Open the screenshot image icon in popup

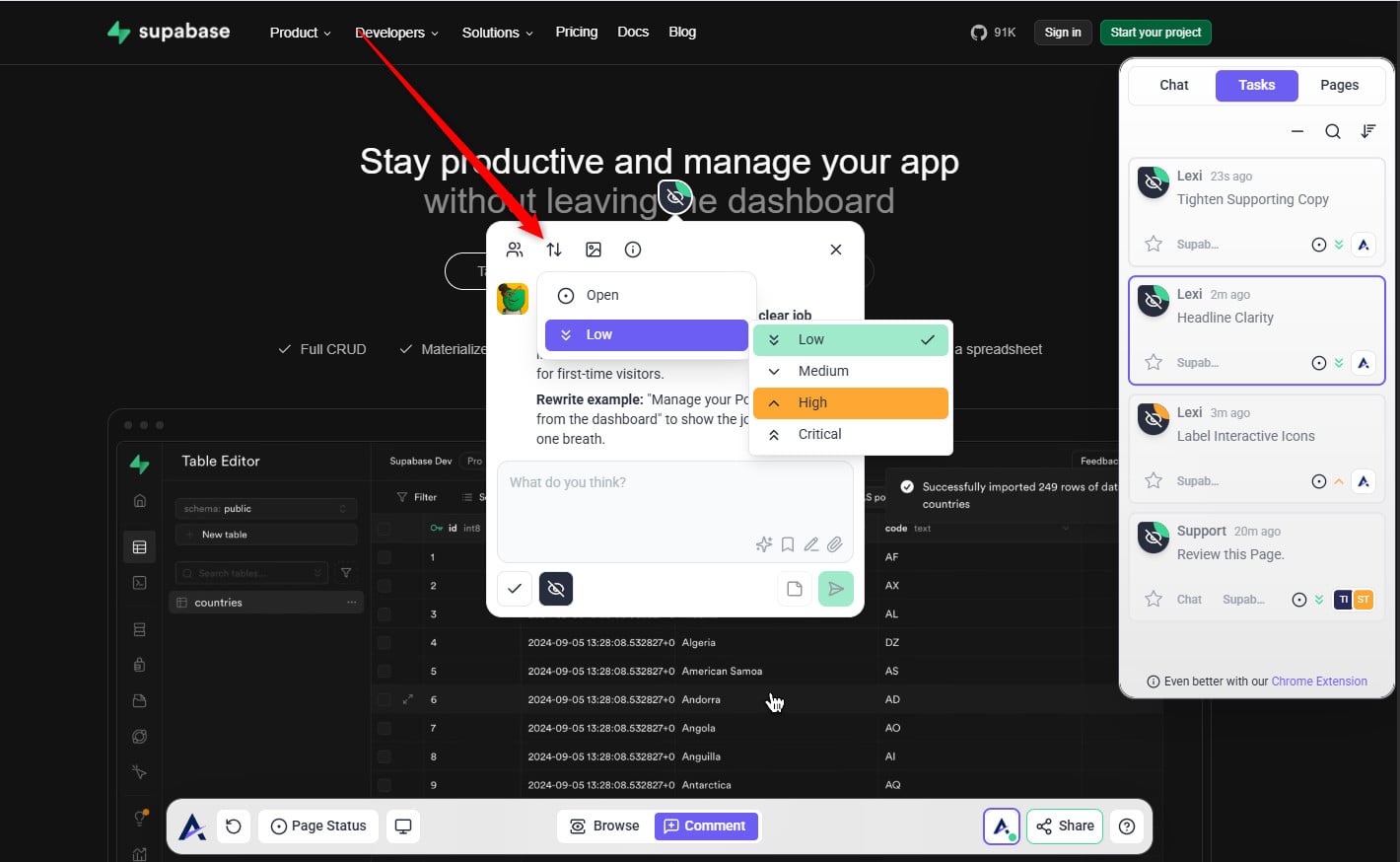[594, 250]
